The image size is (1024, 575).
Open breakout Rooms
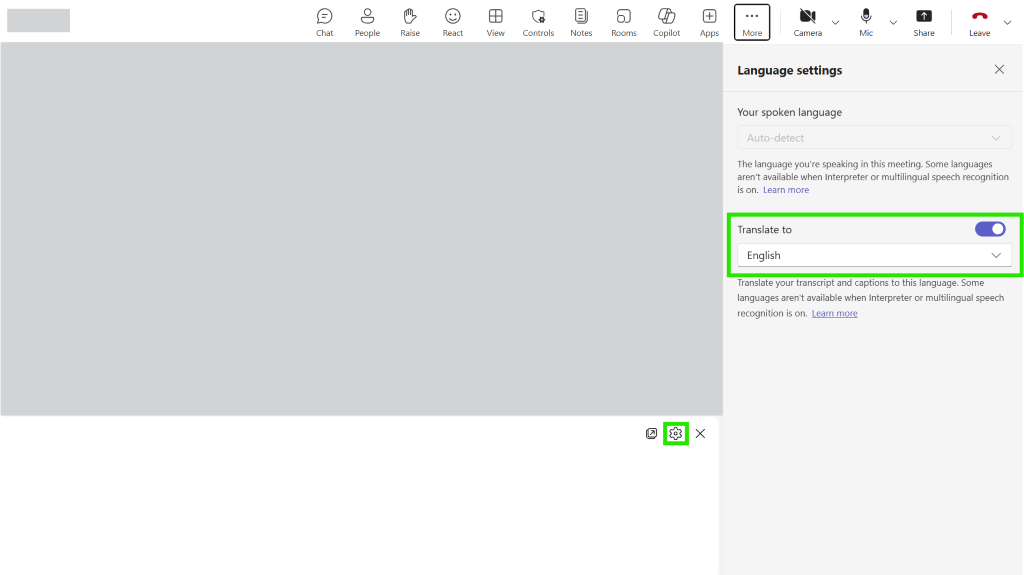tap(624, 22)
